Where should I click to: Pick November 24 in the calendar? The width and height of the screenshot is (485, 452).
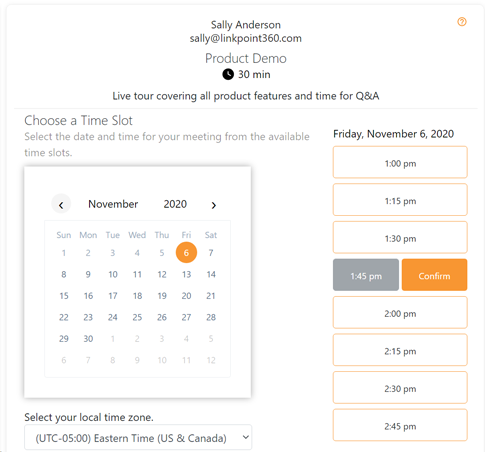[x=113, y=317]
